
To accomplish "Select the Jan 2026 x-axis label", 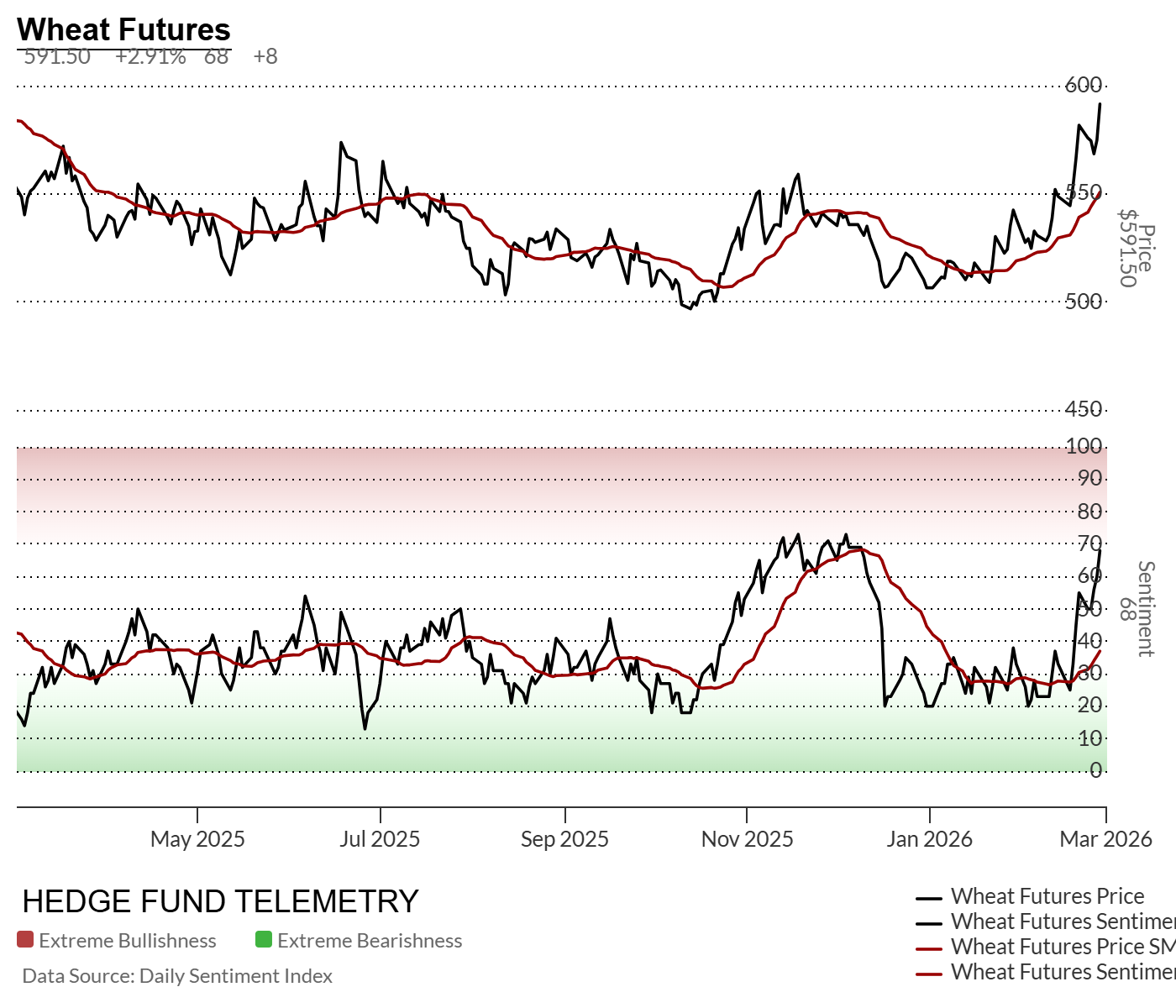I will [x=929, y=839].
